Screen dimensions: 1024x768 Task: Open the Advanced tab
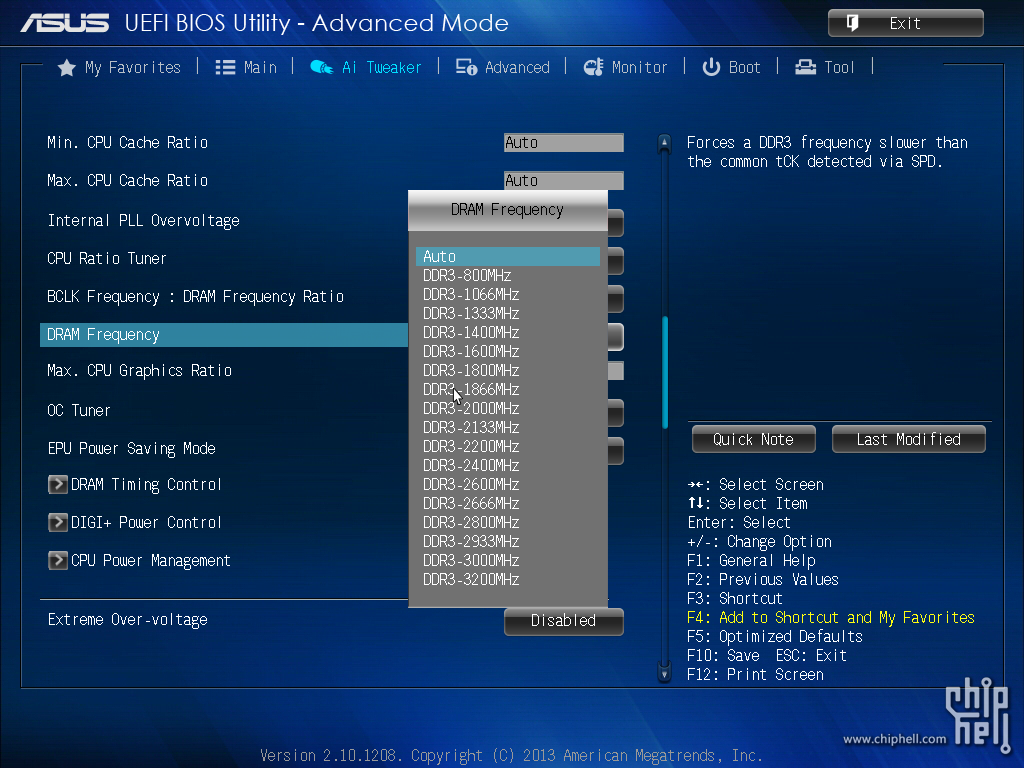click(502, 67)
